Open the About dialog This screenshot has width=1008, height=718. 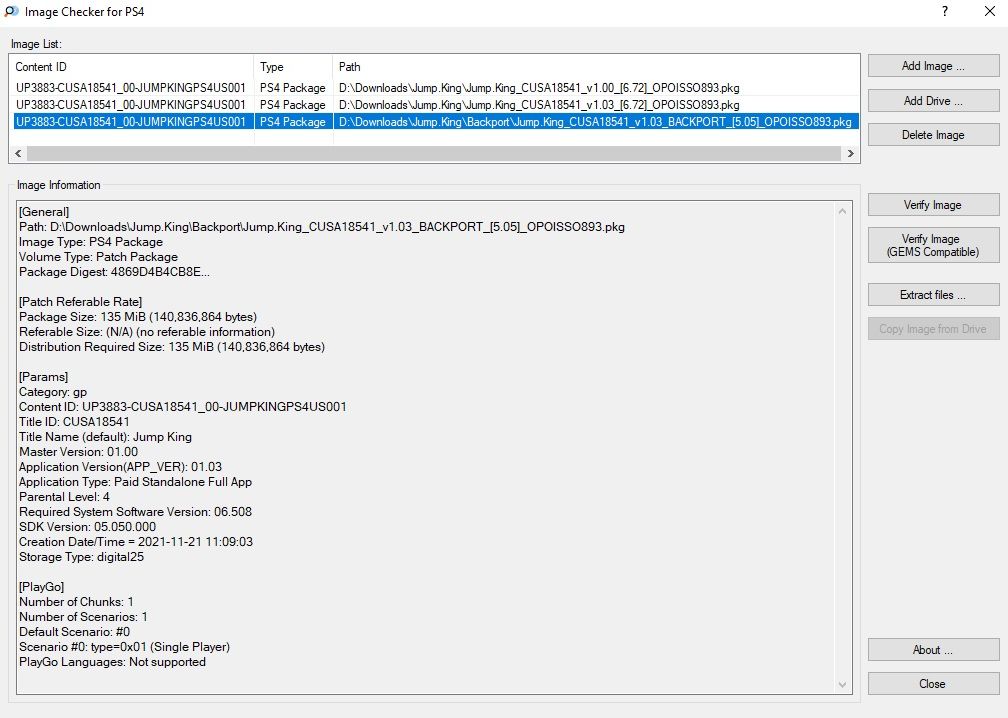pos(933,650)
